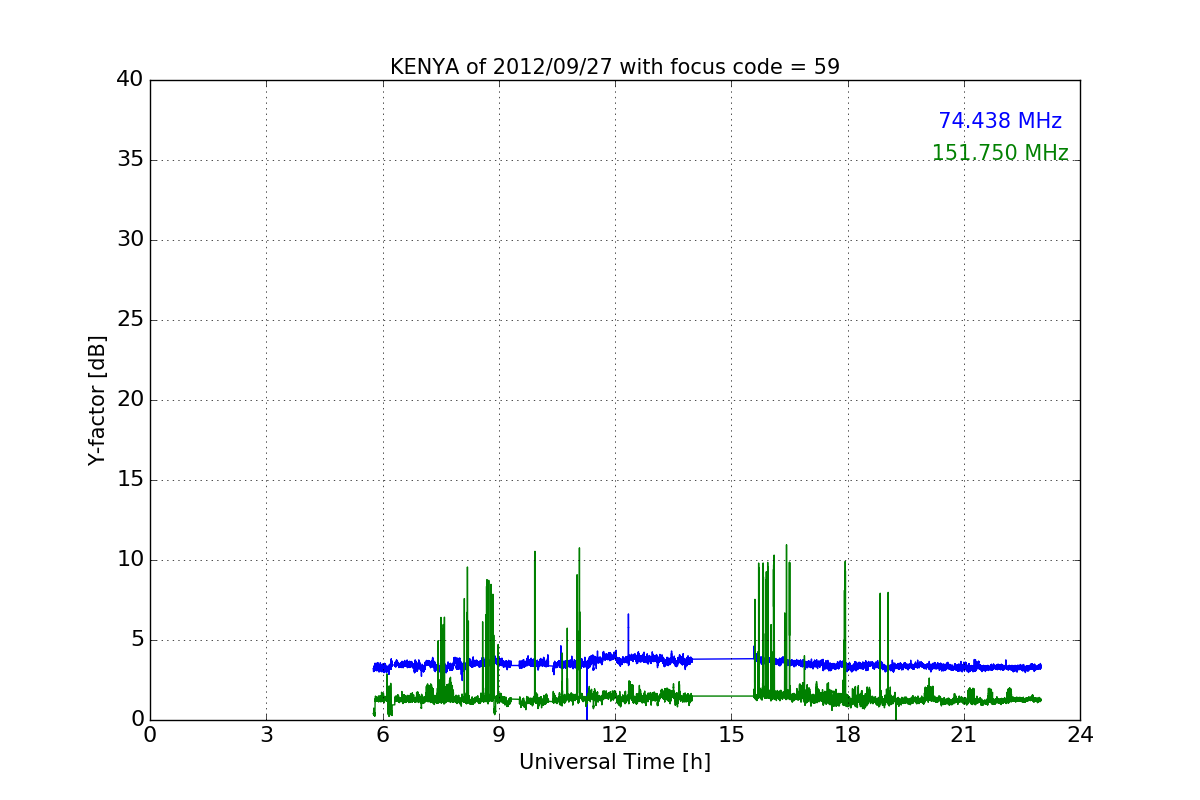Click y-axis tick label 30
Image resolution: width=1200 pixels, height=800 pixels.
130,240
